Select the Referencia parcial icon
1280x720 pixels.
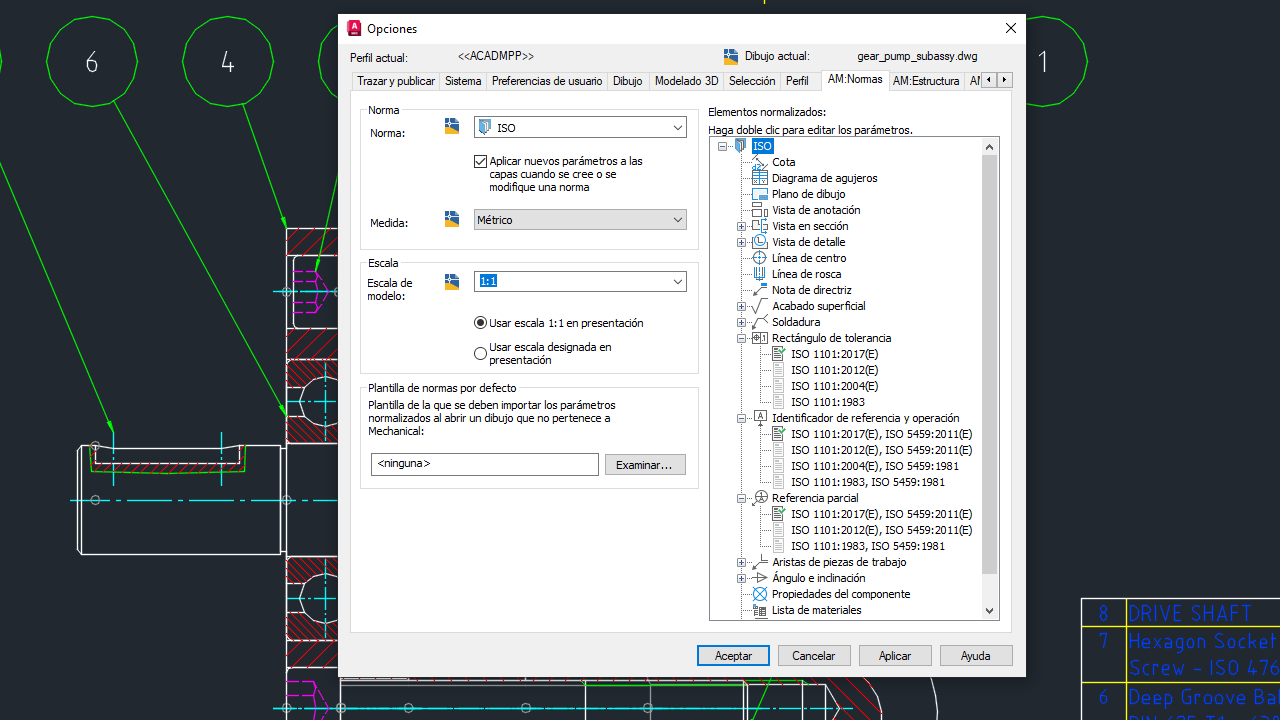(x=760, y=498)
